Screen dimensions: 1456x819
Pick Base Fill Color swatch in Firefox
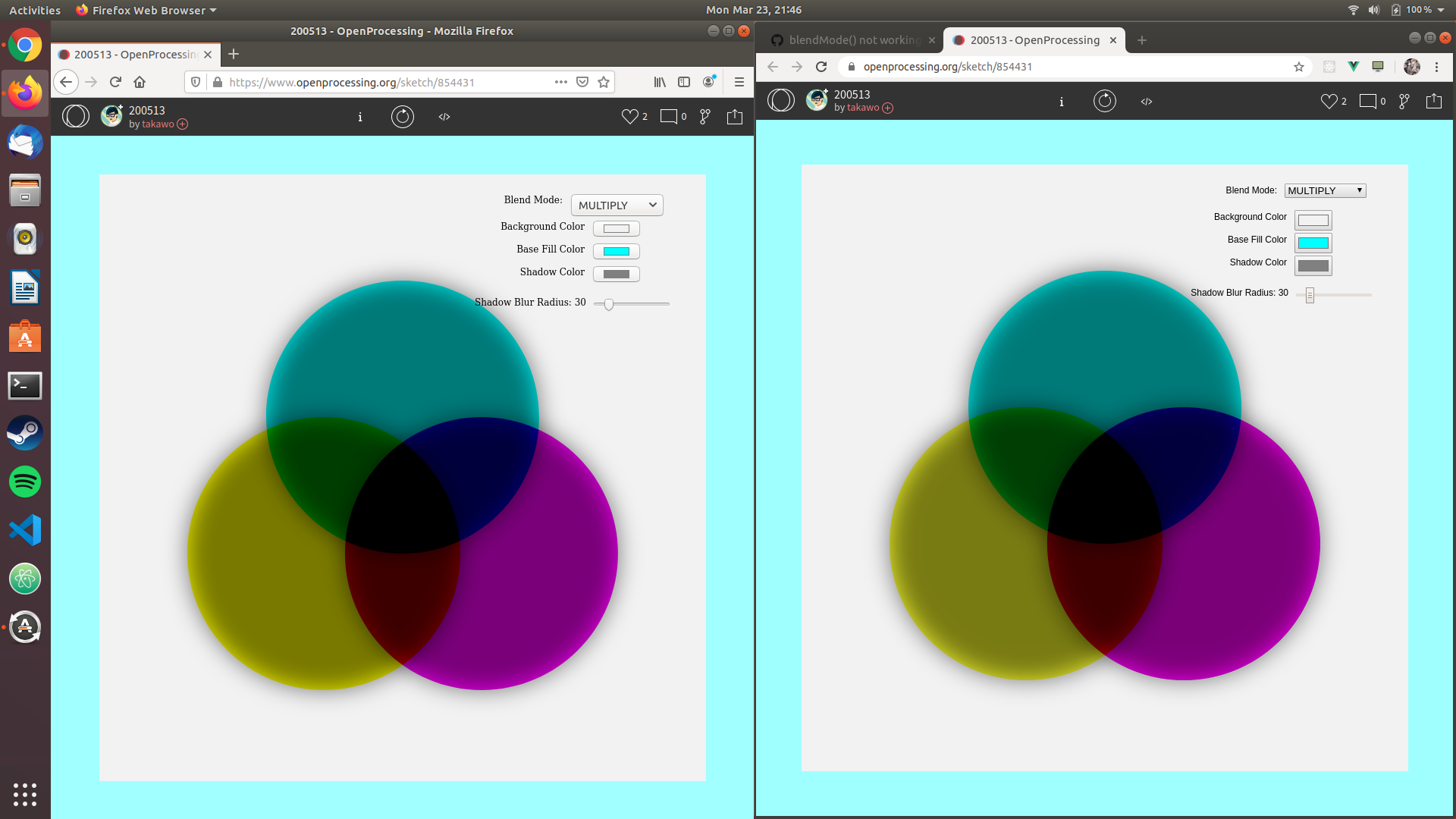coord(616,251)
